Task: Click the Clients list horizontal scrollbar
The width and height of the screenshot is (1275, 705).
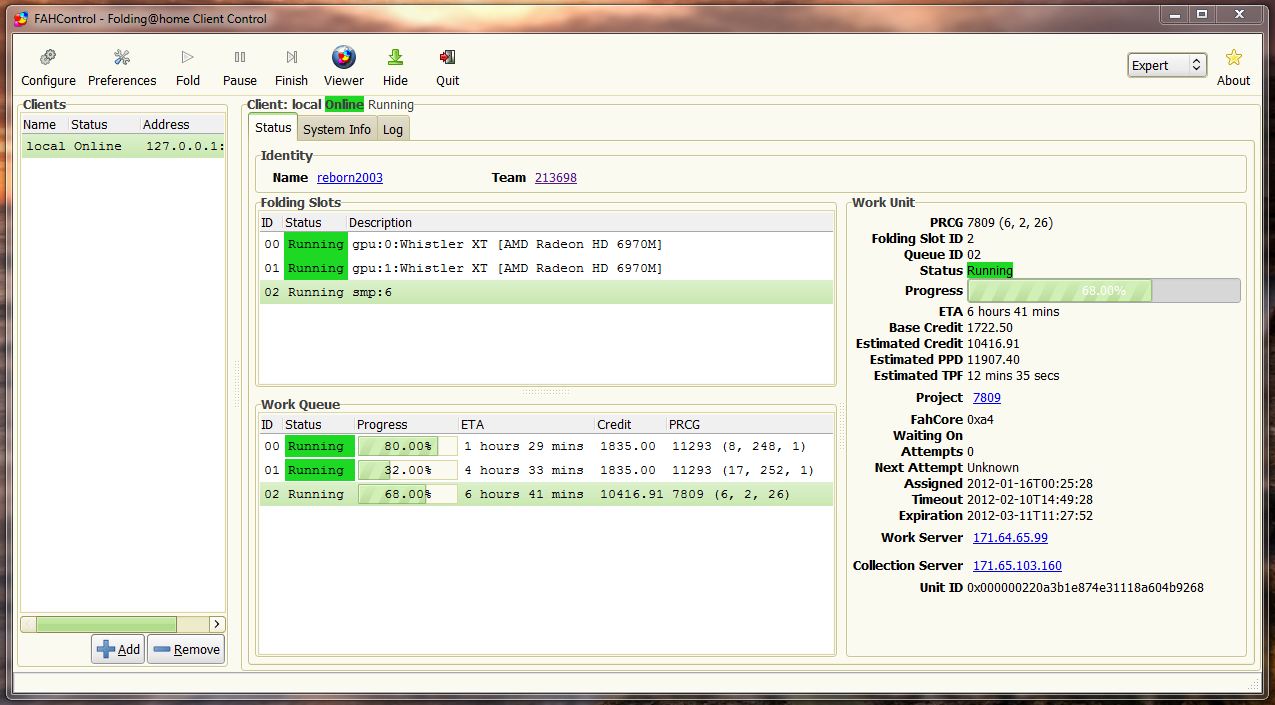Action: 123,624
